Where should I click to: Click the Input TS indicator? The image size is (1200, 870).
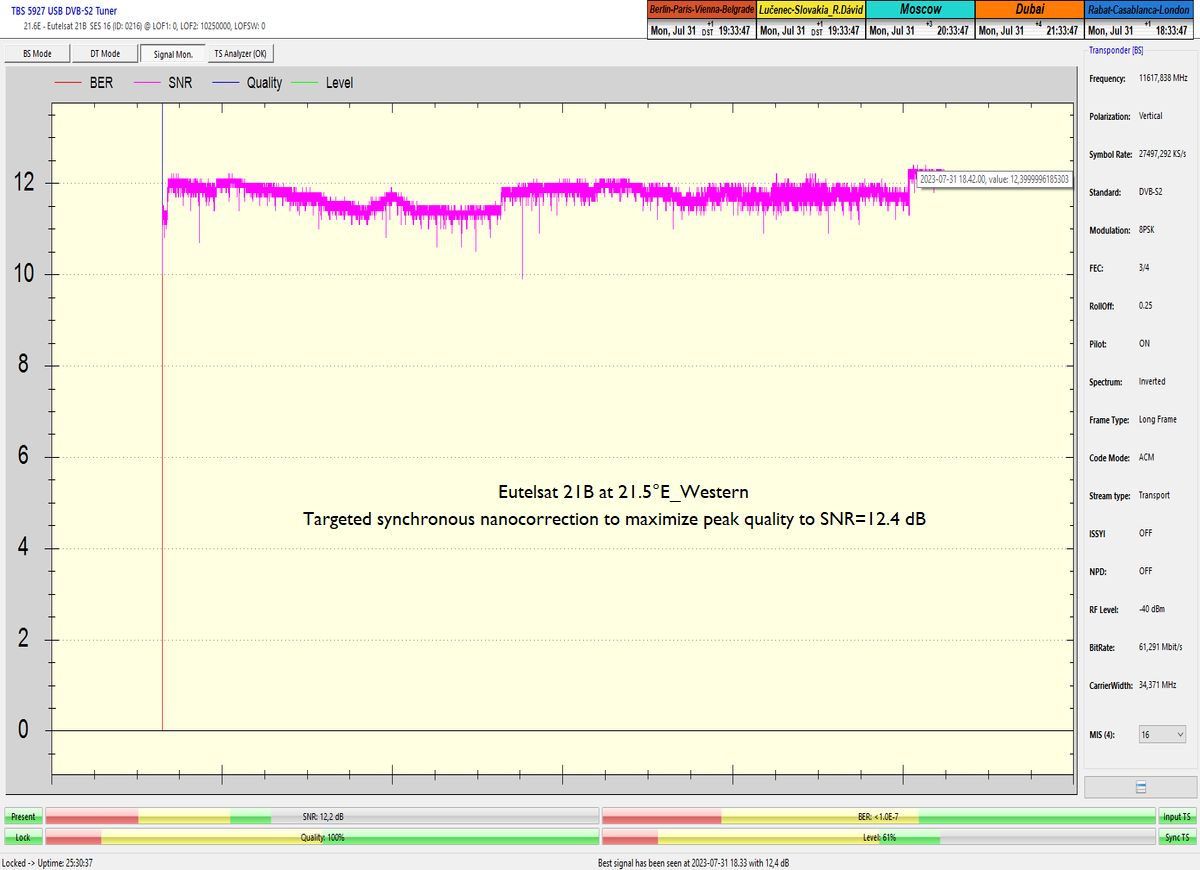pyautogui.click(x=1176, y=817)
